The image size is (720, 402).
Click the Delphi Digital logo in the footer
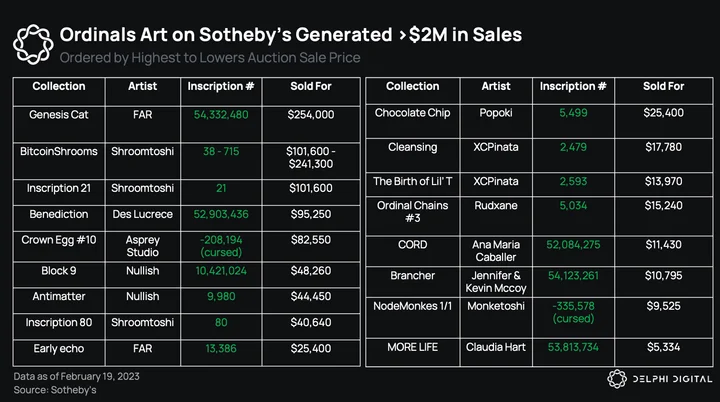659,379
